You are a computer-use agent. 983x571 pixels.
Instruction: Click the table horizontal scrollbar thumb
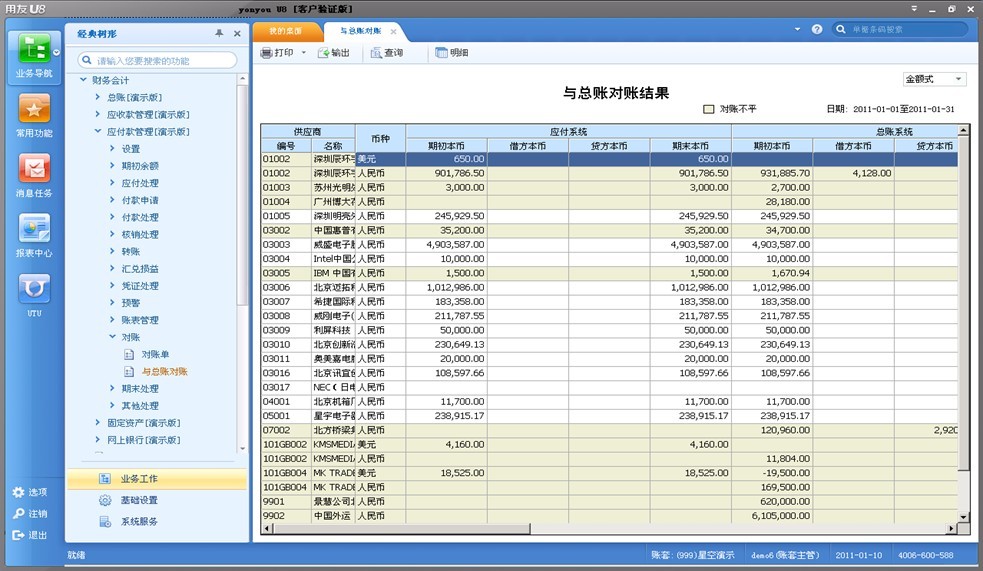coord(401,529)
